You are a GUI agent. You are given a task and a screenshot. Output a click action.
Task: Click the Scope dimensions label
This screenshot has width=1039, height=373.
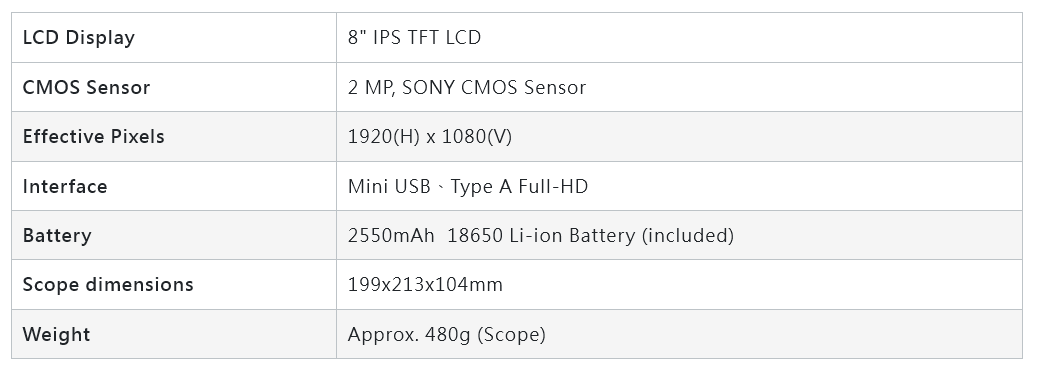(x=108, y=285)
